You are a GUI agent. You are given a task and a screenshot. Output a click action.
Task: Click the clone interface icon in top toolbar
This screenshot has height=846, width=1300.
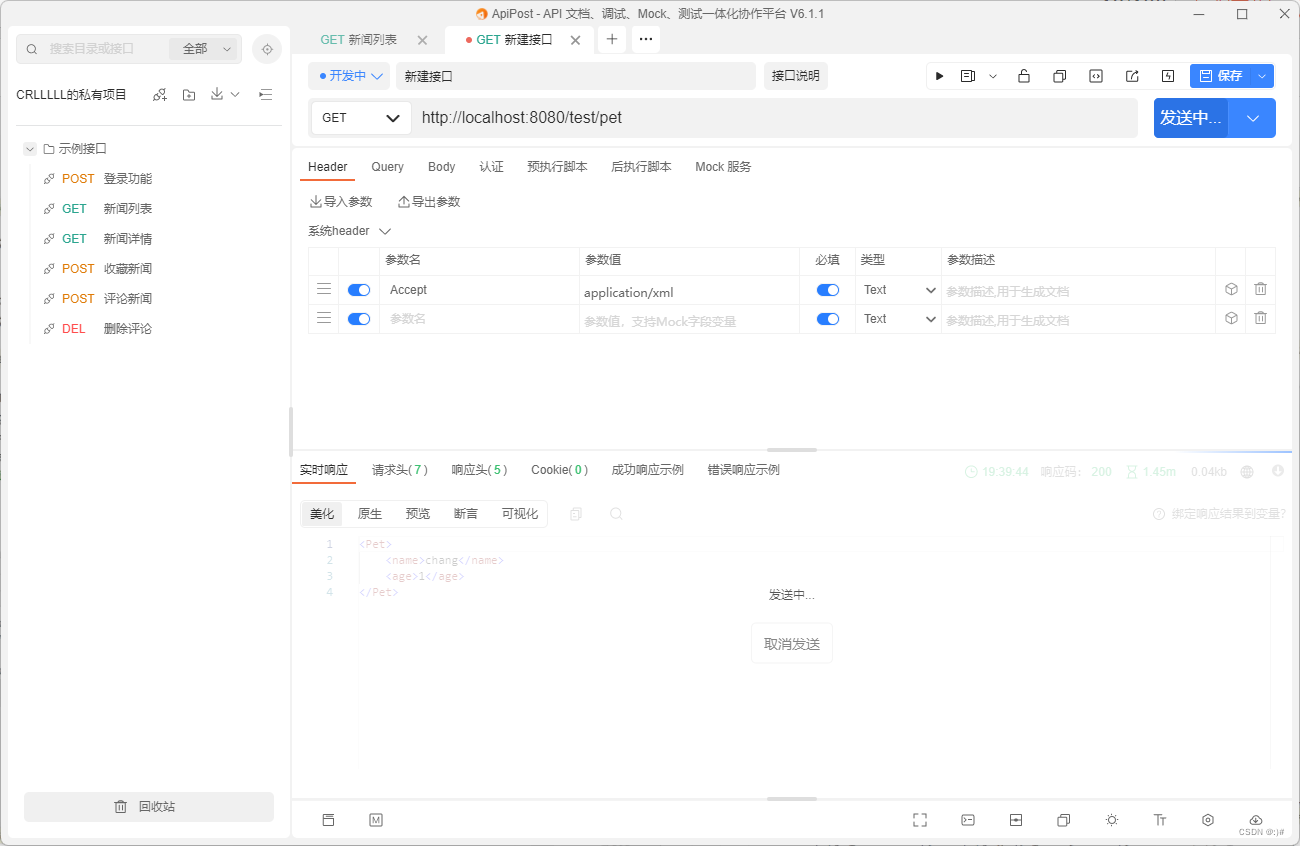click(x=1059, y=76)
